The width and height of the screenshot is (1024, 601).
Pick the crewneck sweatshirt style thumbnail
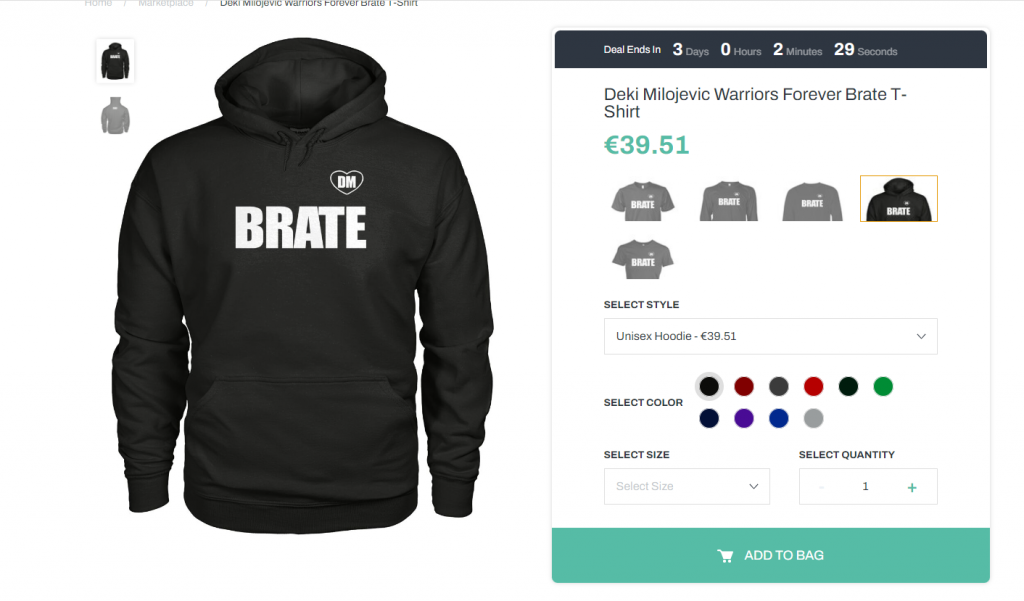tap(812, 200)
